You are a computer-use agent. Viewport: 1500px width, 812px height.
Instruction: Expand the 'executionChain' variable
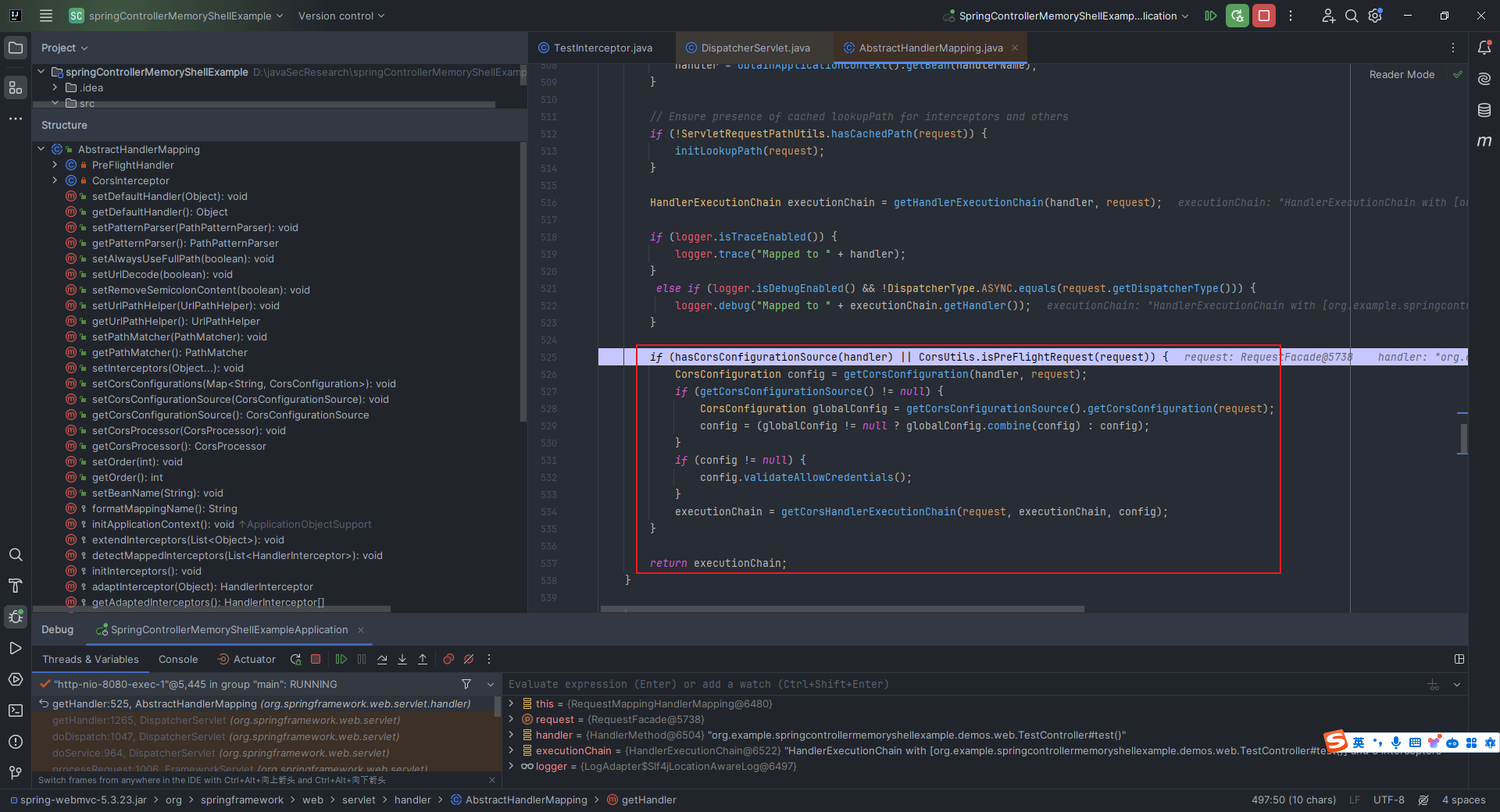[x=512, y=750]
